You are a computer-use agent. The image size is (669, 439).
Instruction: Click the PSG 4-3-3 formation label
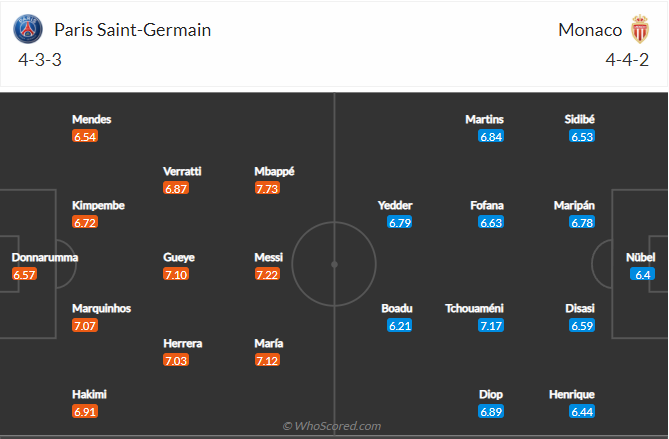coord(38,59)
